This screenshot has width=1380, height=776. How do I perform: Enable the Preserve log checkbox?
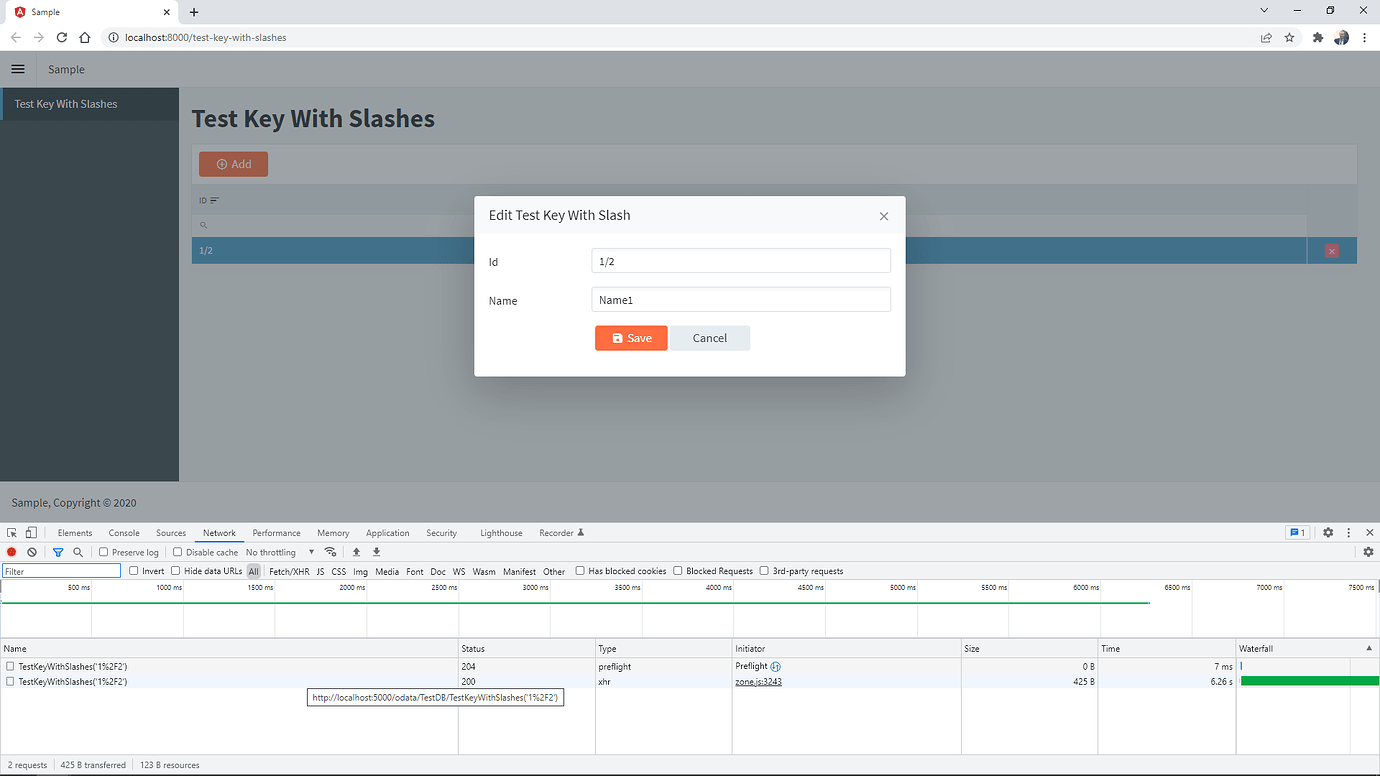coord(103,551)
